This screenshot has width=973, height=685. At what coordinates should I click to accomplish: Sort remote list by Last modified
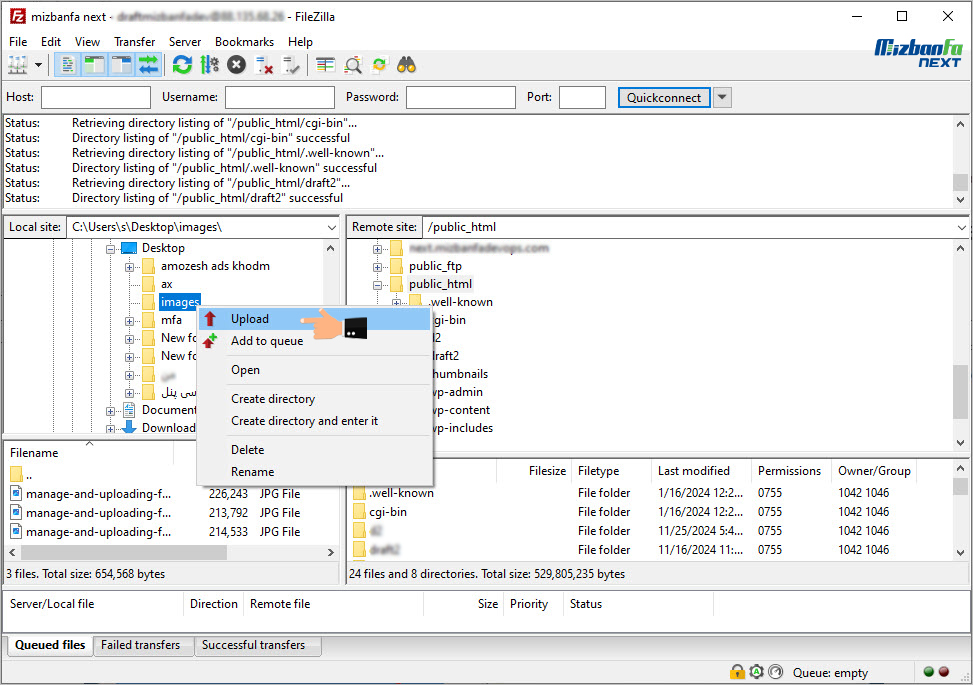(x=701, y=471)
